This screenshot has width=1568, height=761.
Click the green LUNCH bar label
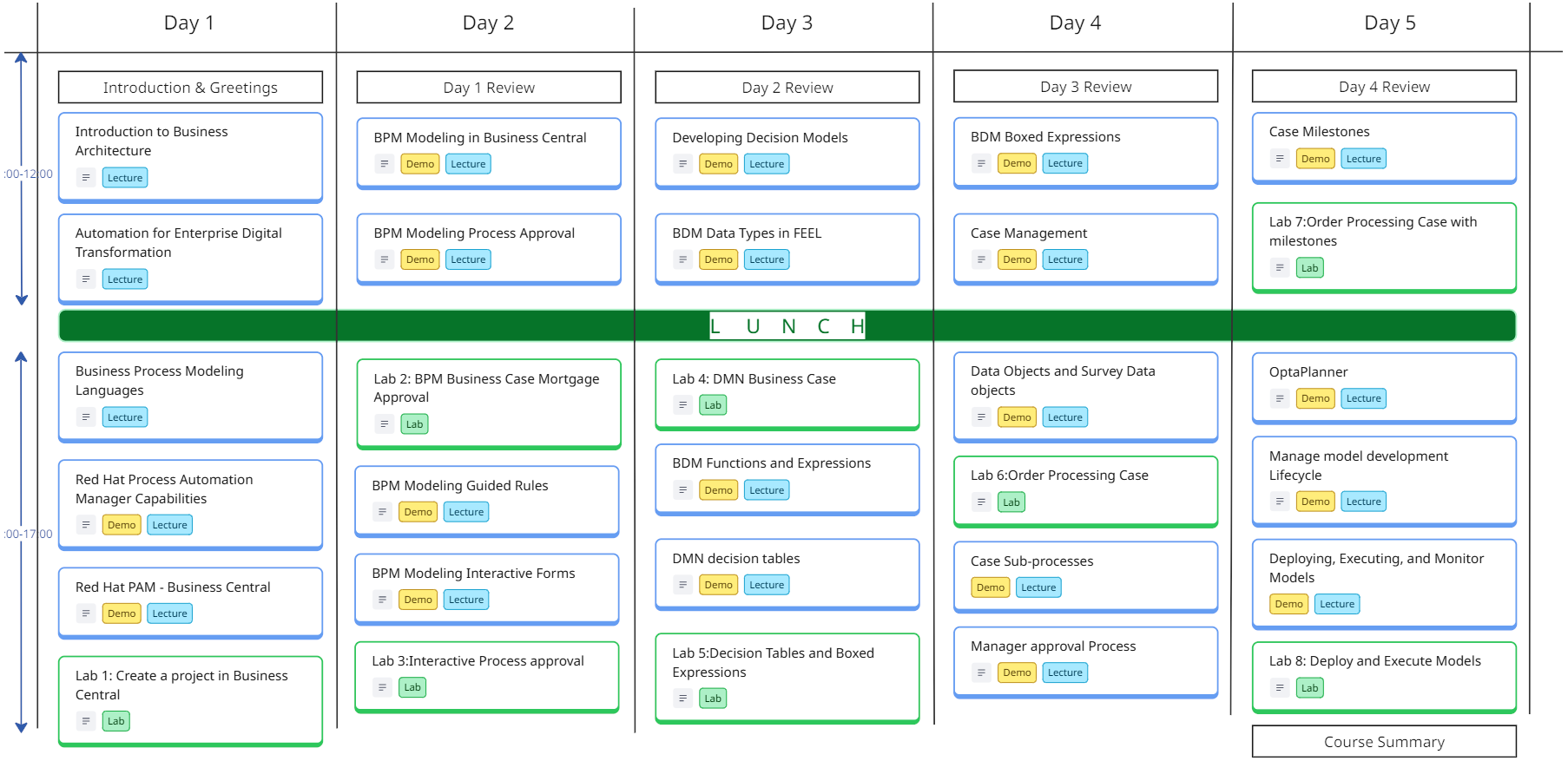[787, 326]
